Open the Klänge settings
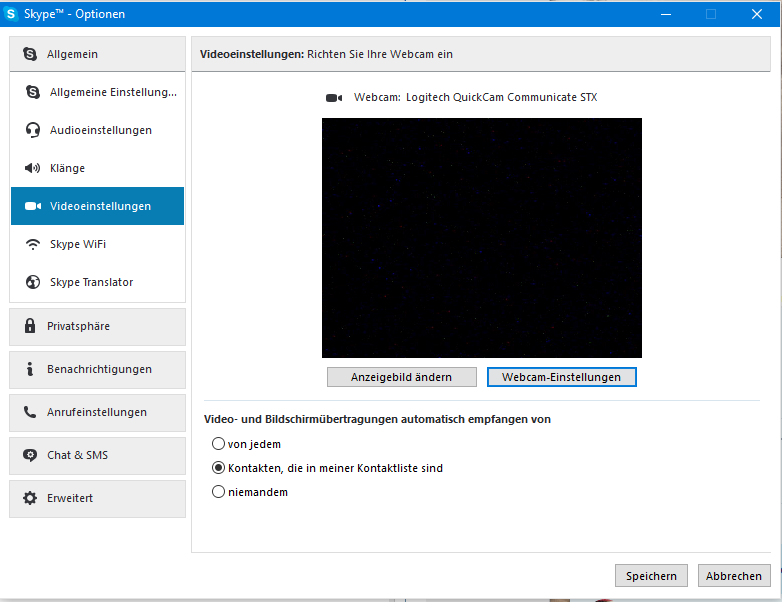The height and width of the screenshot is (602, 782). [97, 168]
